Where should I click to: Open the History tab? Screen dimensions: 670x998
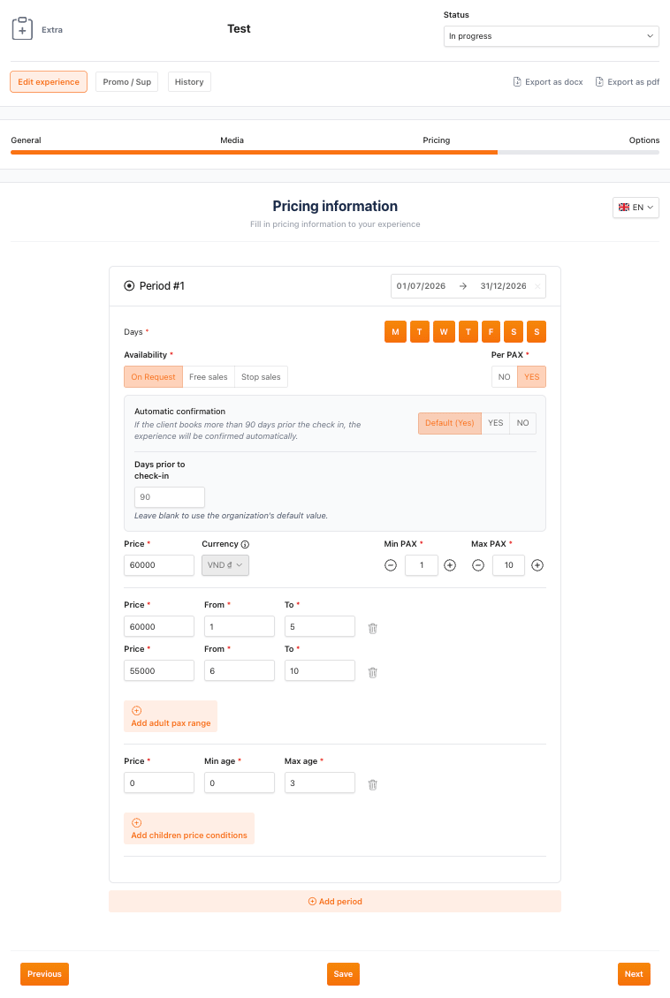point(189,82)
